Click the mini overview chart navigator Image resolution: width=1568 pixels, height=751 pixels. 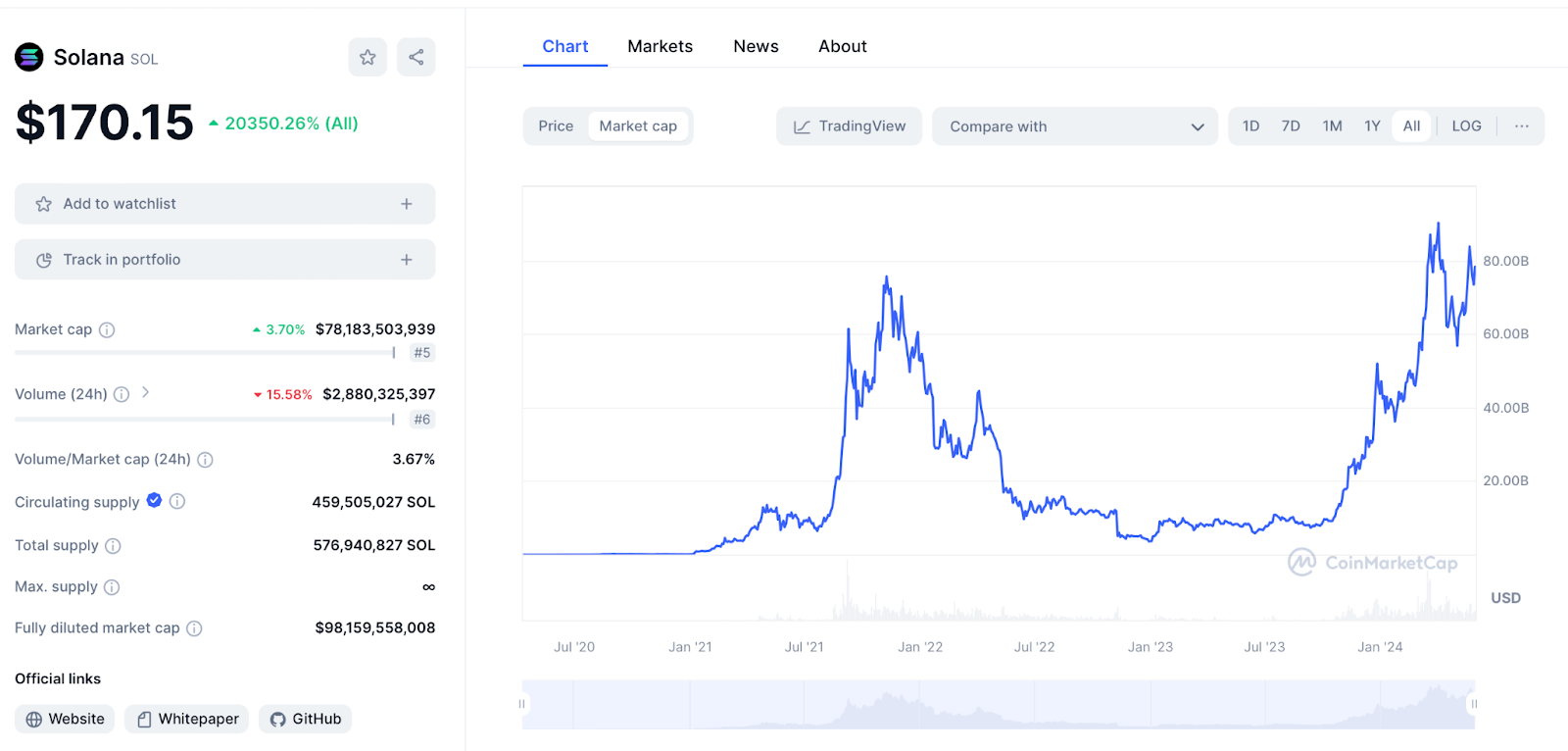pos(999,704)
